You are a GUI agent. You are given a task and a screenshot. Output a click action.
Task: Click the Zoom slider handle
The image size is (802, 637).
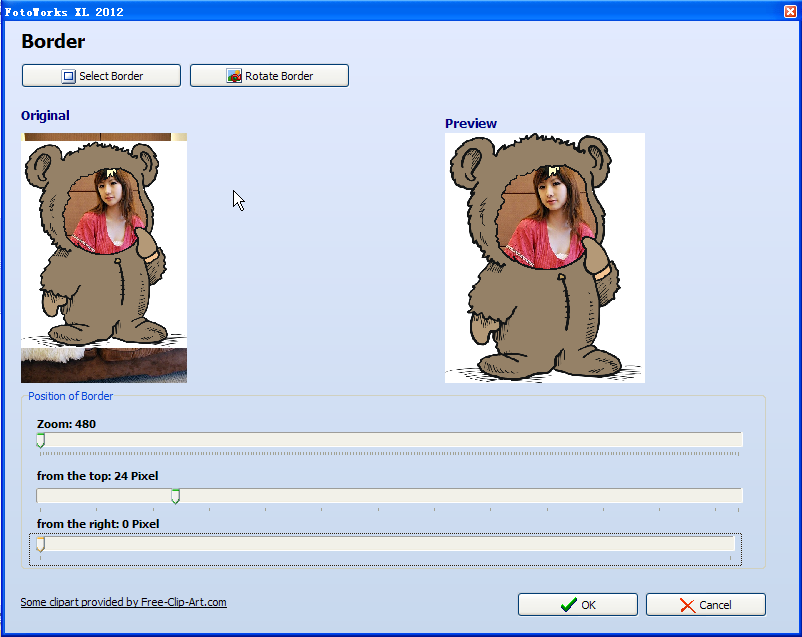click(x=40, y=440)
